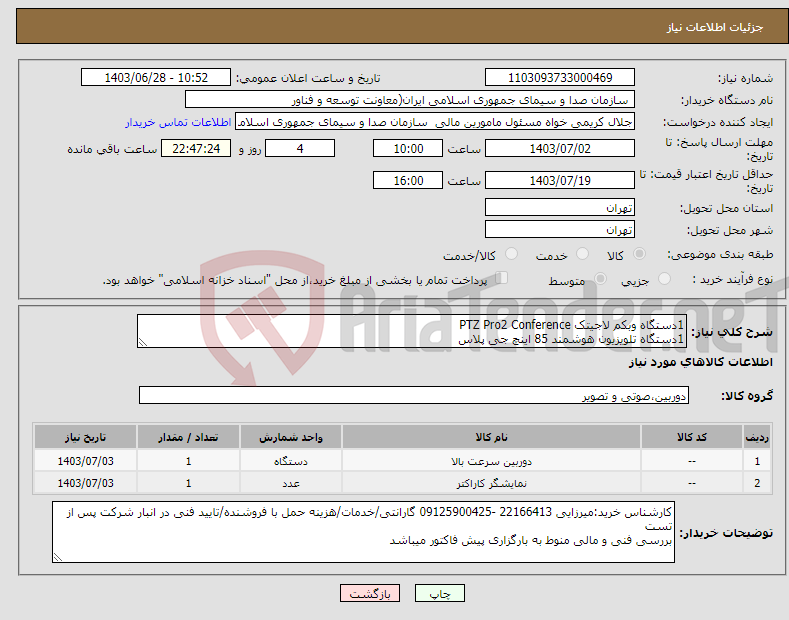Screen dimensions: 789x620
Task: Click the تعداد / مقدار column header
Action: pyautogui.click(x=188, y=437)
